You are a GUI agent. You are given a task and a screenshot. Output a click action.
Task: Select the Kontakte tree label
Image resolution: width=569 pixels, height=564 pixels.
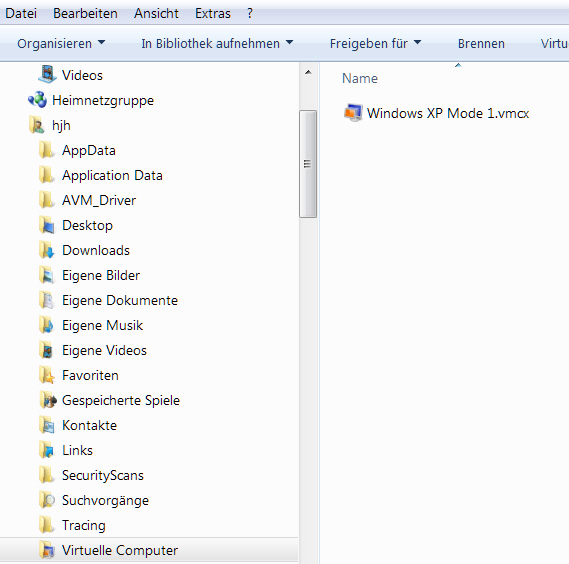90,426
